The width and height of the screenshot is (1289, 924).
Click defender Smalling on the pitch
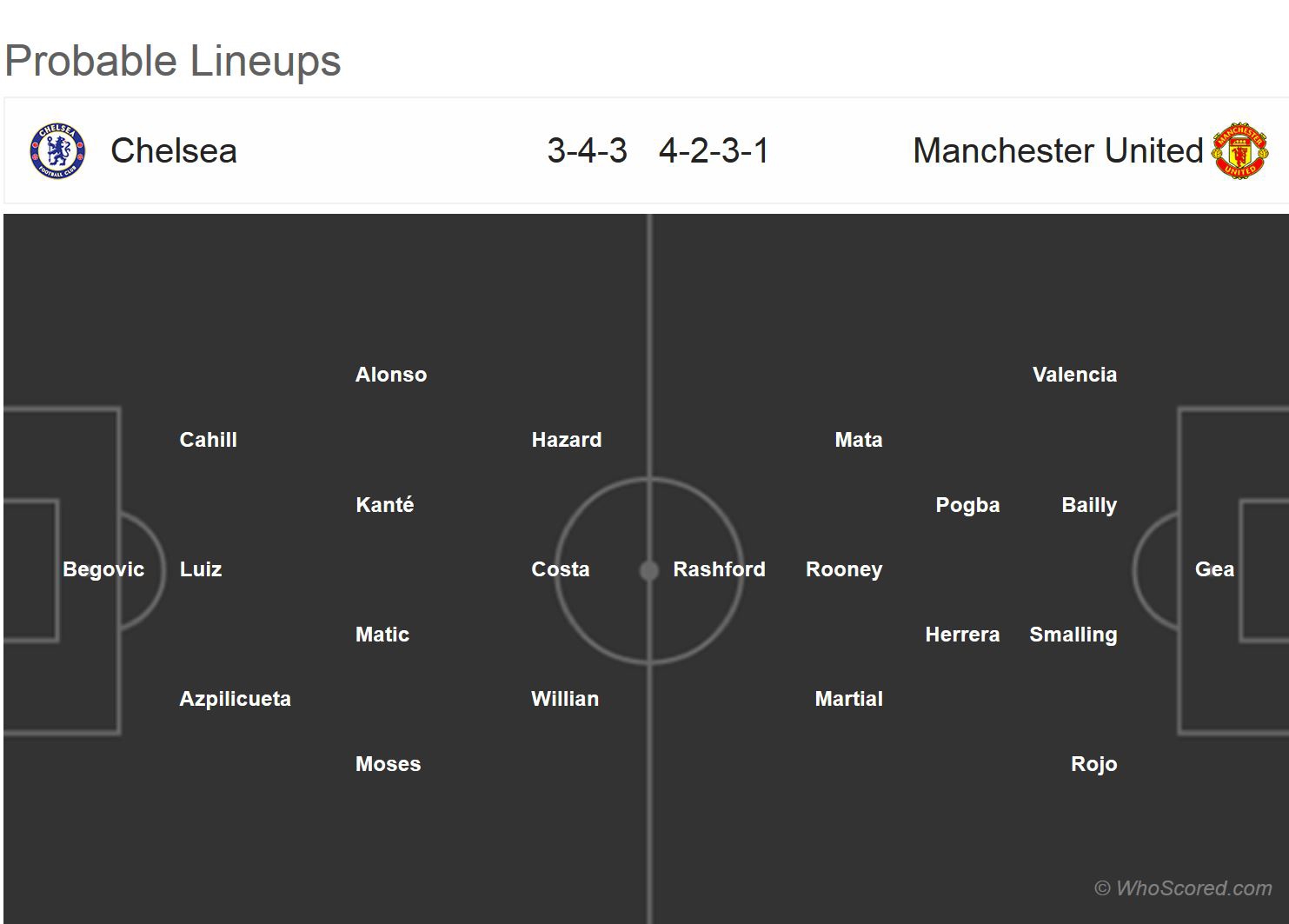click(x=1073, y=635)
